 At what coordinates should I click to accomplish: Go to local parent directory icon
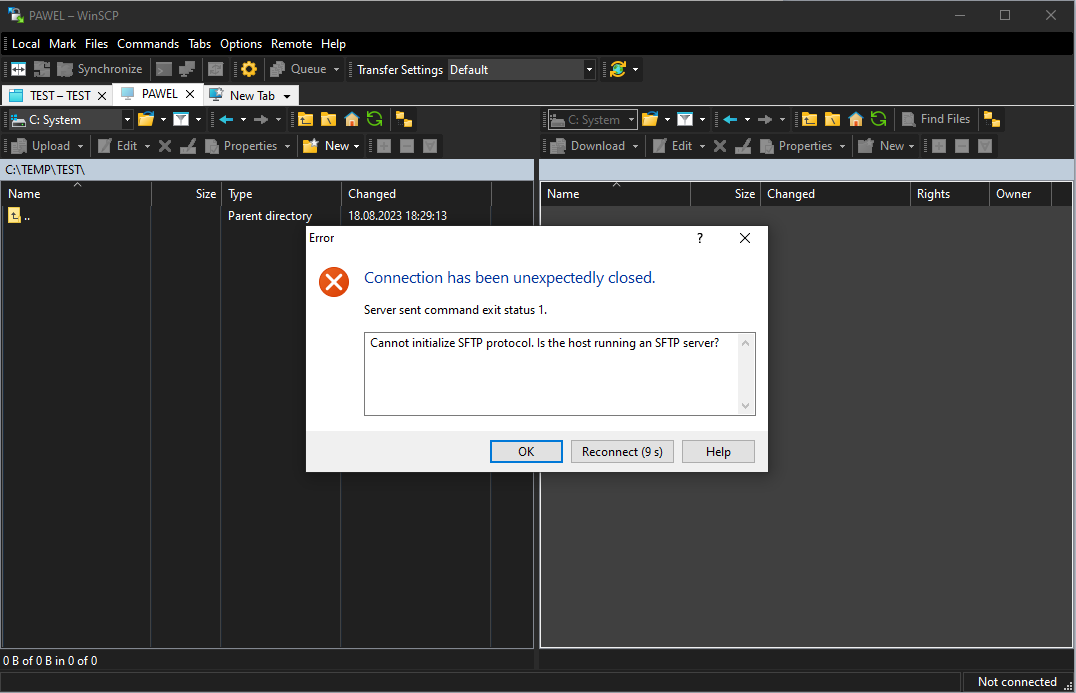305,120
